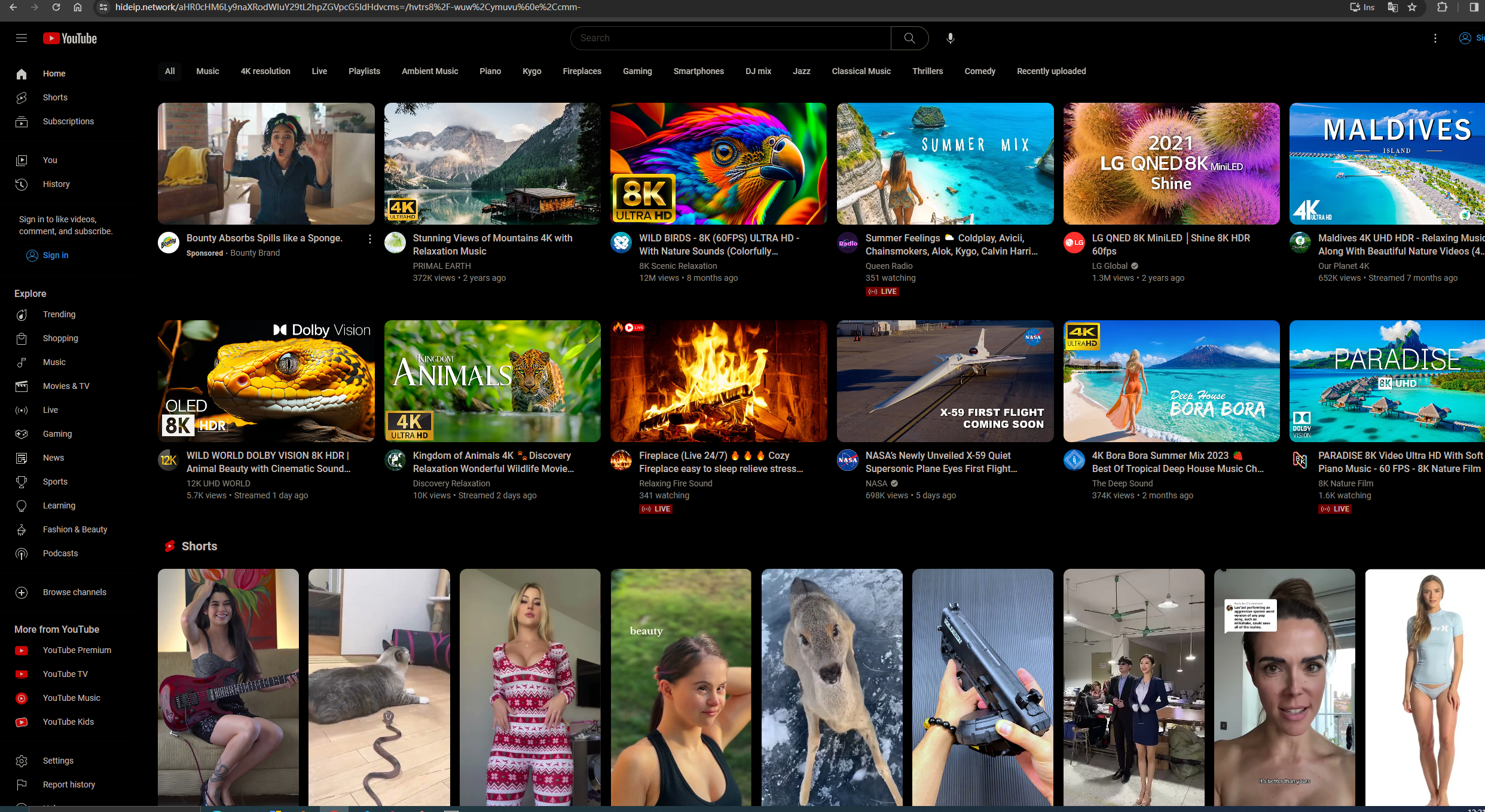Image resolution: width=1485 pixels, height=812 pixels.
Task: Select the Ambient Music filter chip
Action: tap(430, 71)
